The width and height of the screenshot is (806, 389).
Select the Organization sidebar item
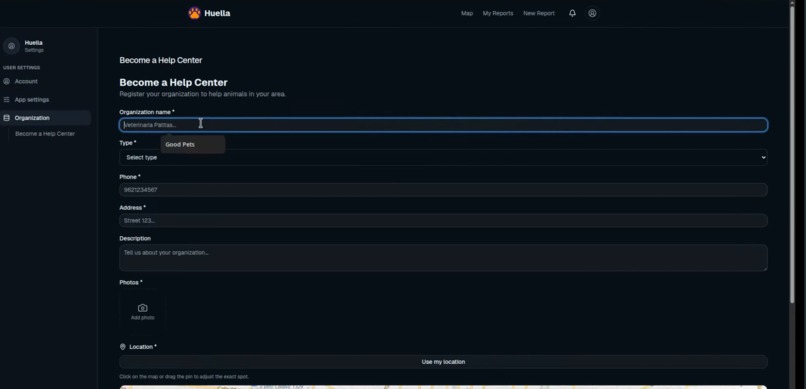pos(46,118)
